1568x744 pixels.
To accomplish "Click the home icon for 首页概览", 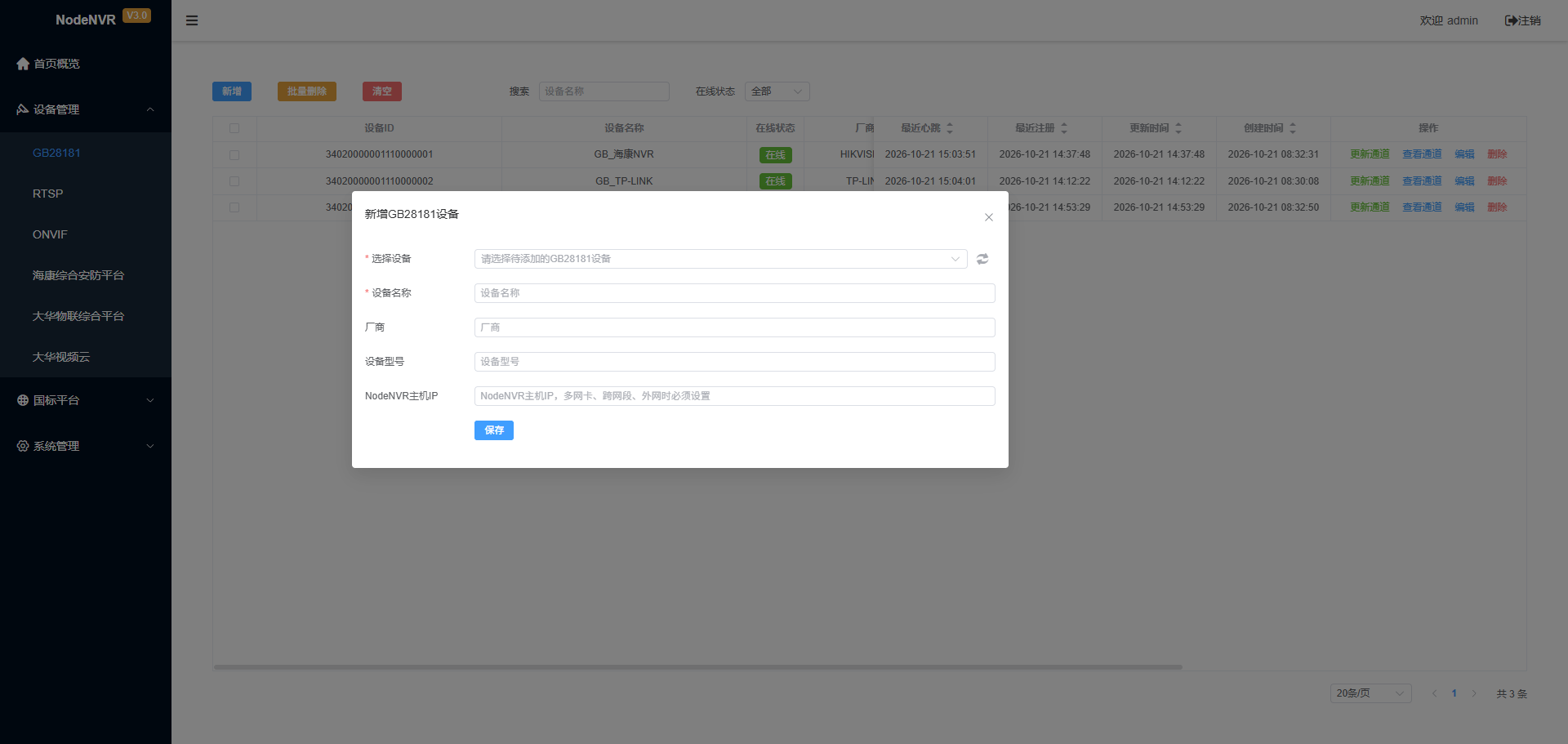I will (x=23, y=64).
